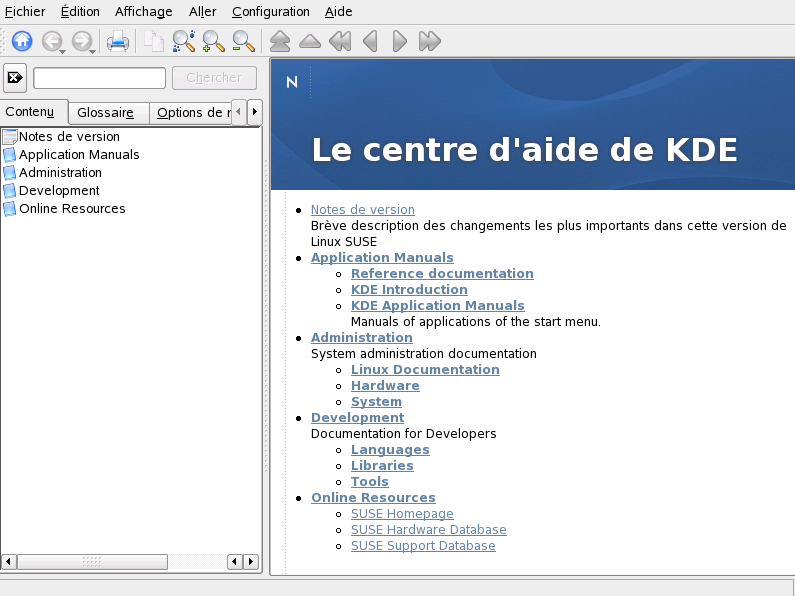Select Notes de version in tree
This screenshot has height=596, width=795.
pyautogui.click(x=69, y=137)
